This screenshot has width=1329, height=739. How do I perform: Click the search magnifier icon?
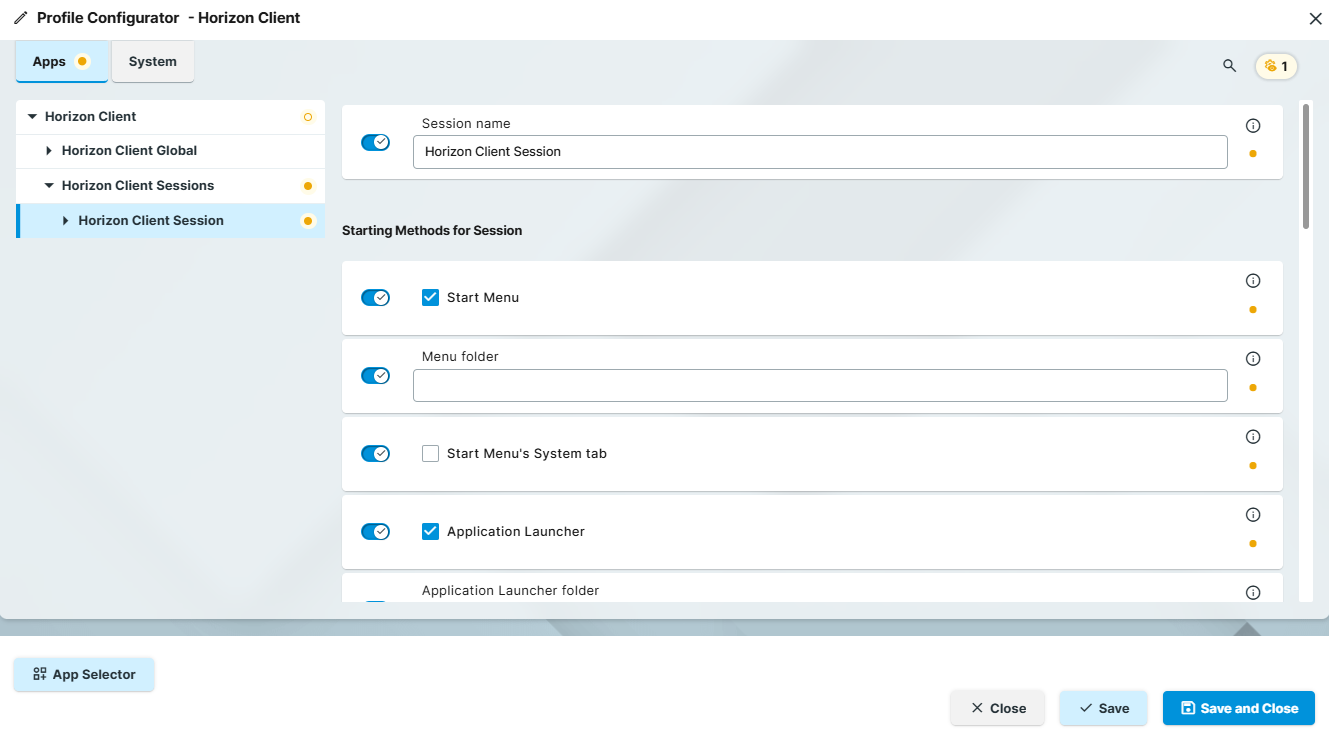[x=1229, y=66]
